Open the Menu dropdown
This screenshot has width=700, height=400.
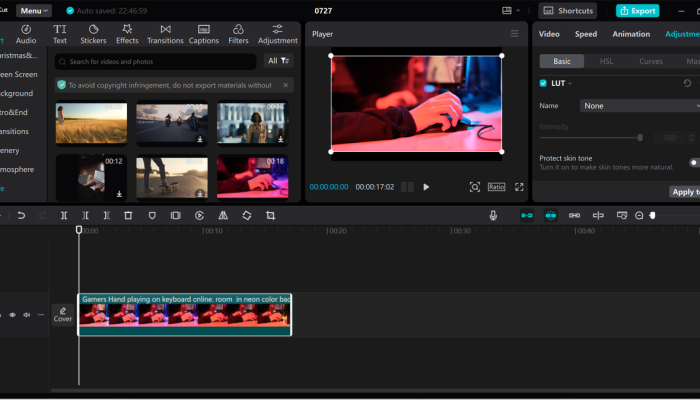33,10
